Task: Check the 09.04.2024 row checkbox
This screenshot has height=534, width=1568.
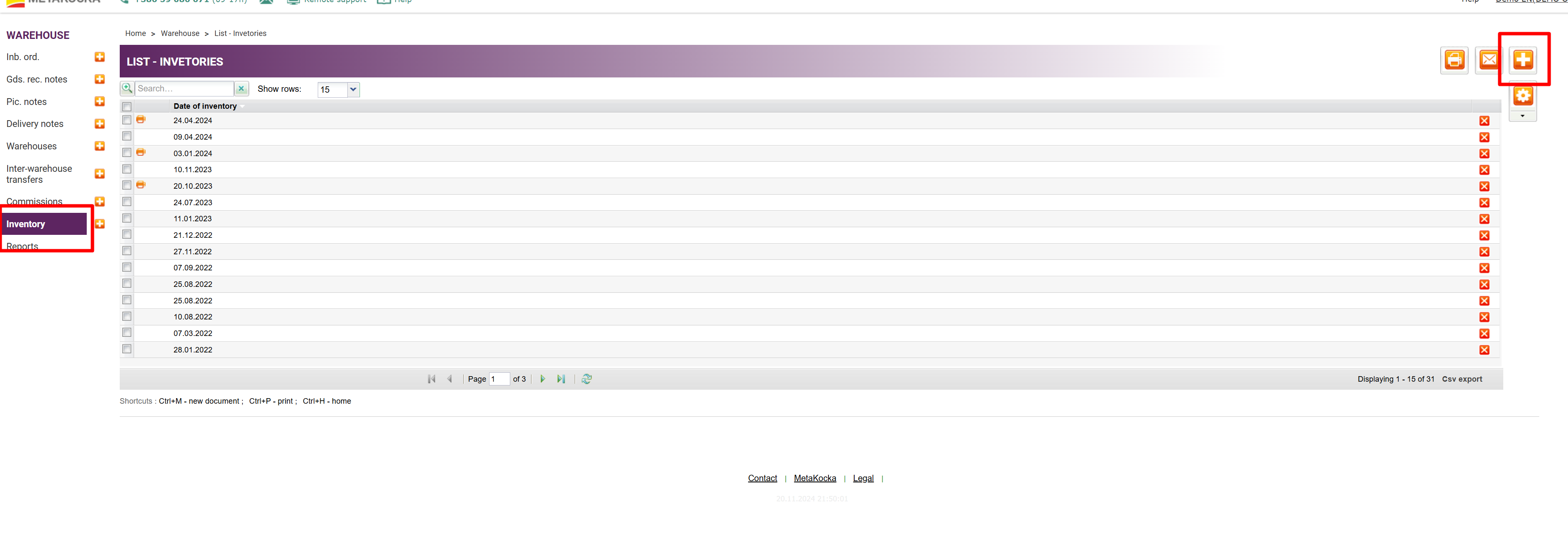Action: [127, 136]
